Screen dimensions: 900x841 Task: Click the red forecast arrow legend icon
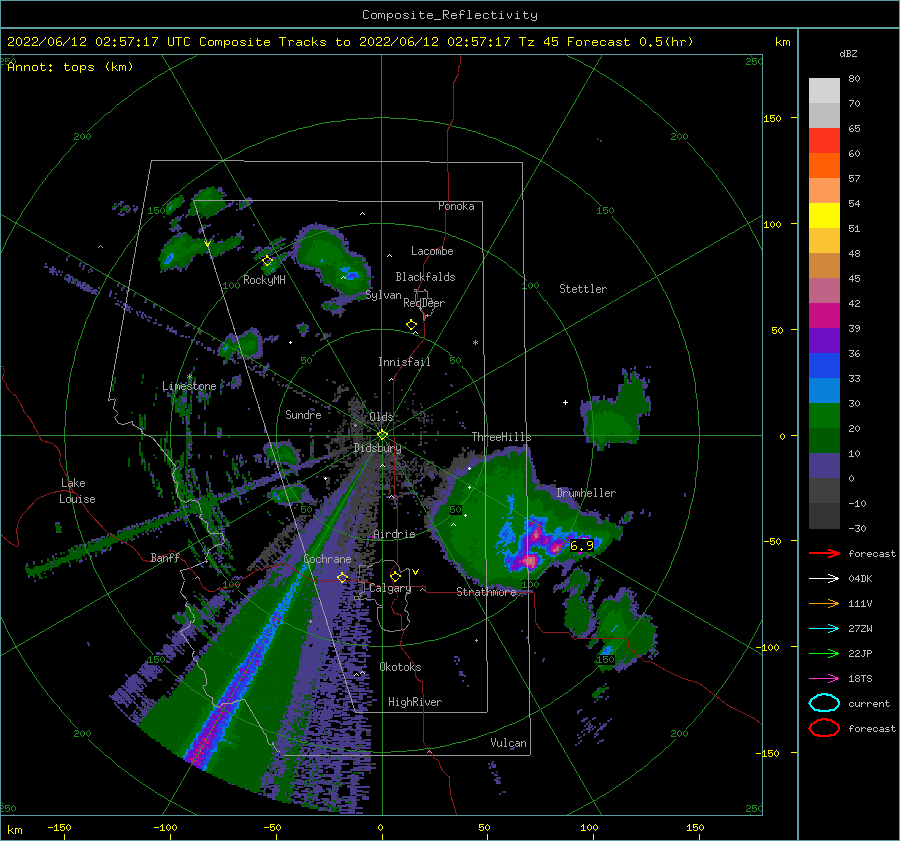click(x=824, y=553)
